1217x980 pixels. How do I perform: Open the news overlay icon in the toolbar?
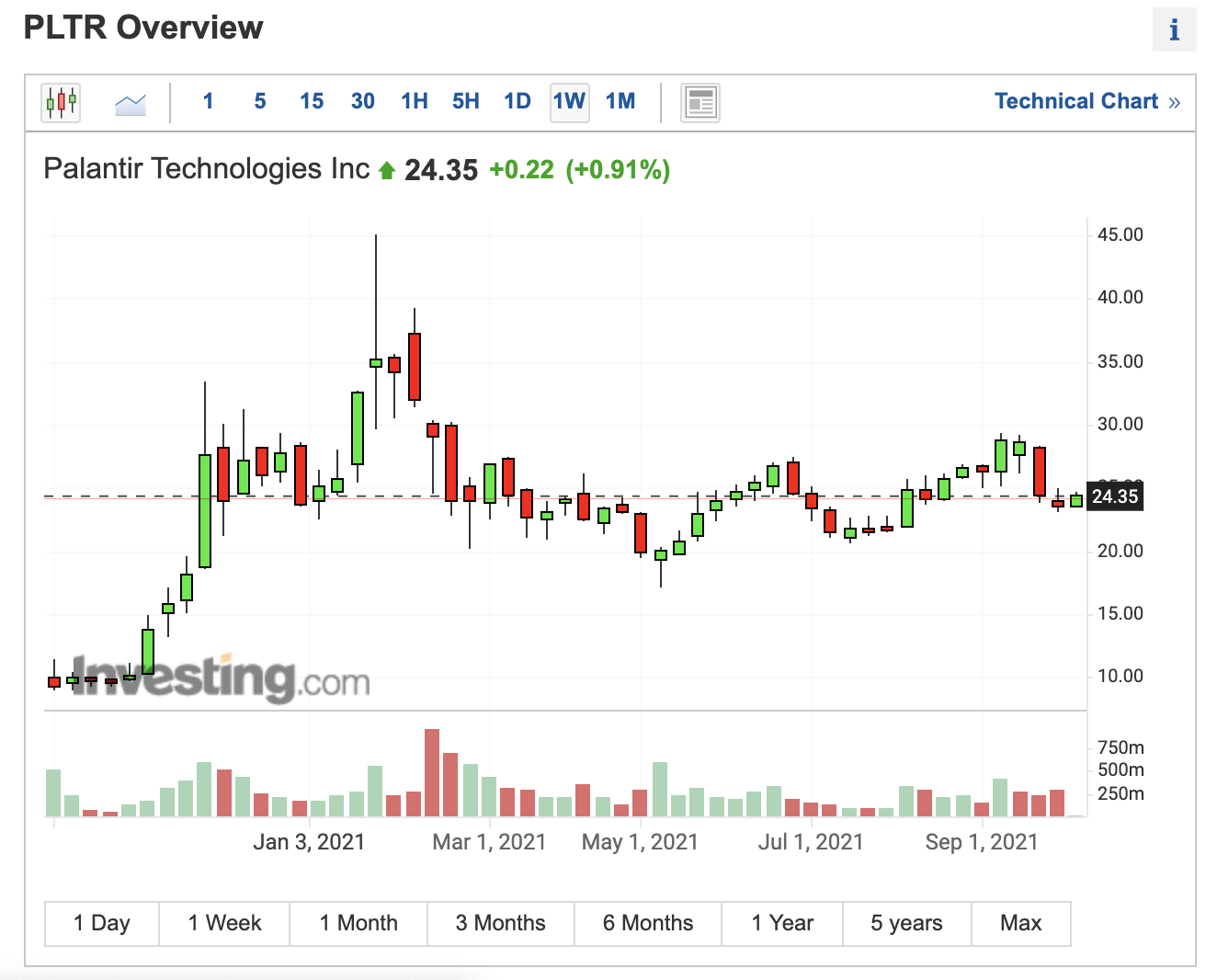click(700, 102)
